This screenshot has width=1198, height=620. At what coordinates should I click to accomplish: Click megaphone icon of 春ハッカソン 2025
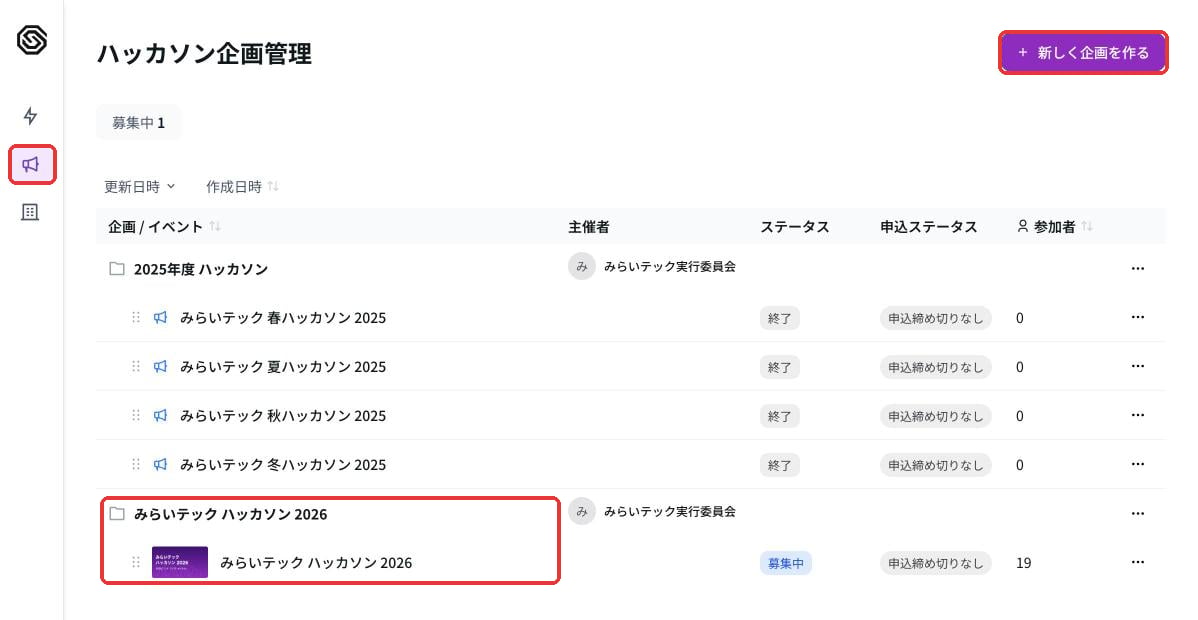tap(160, 317)
